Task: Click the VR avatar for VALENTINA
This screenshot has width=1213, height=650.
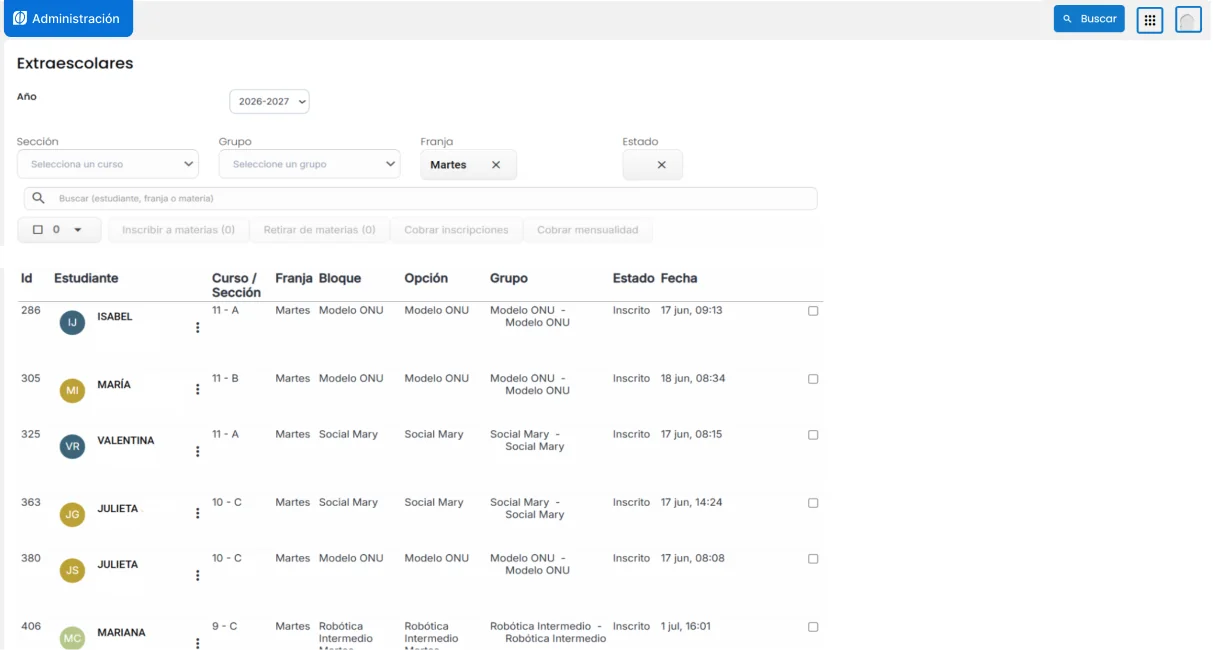Action: coord(72,446)
